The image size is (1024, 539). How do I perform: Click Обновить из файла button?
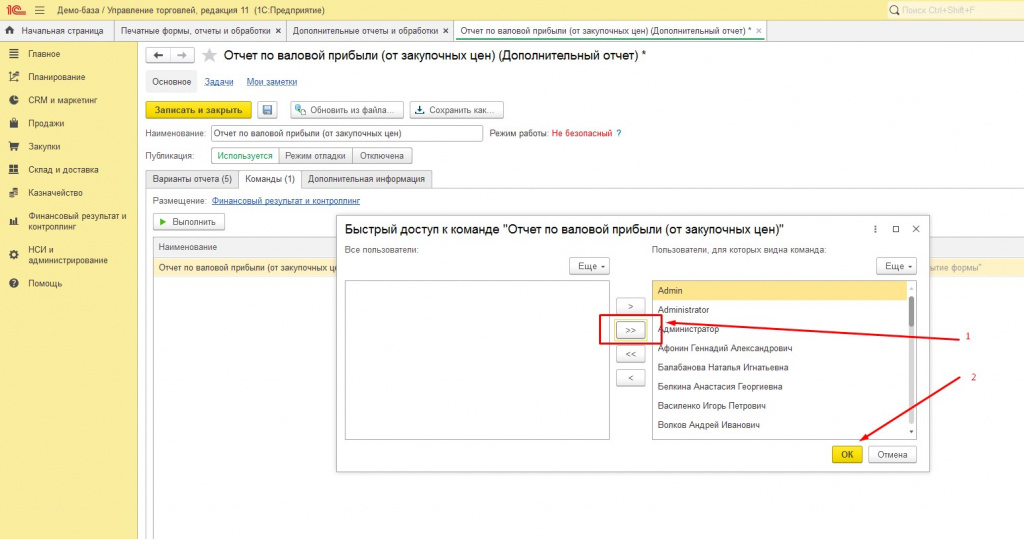pos(347,110)
